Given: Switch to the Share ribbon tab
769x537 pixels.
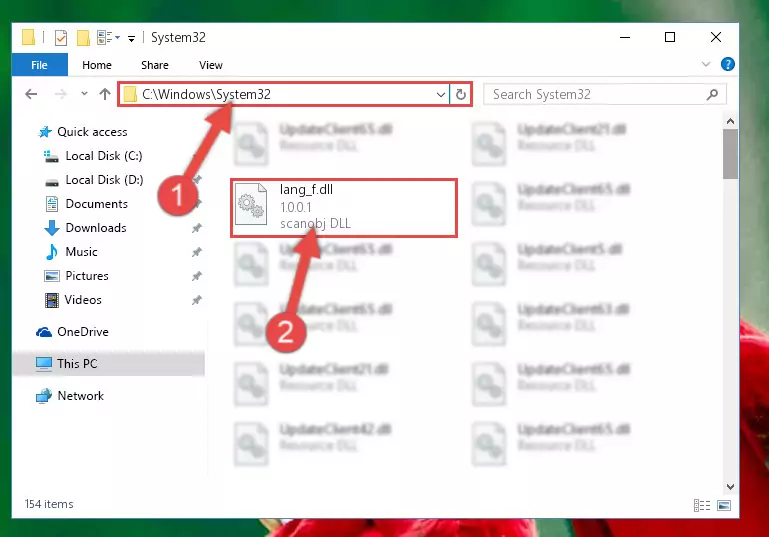Looking at the screenshot, I should click(154, 65).
